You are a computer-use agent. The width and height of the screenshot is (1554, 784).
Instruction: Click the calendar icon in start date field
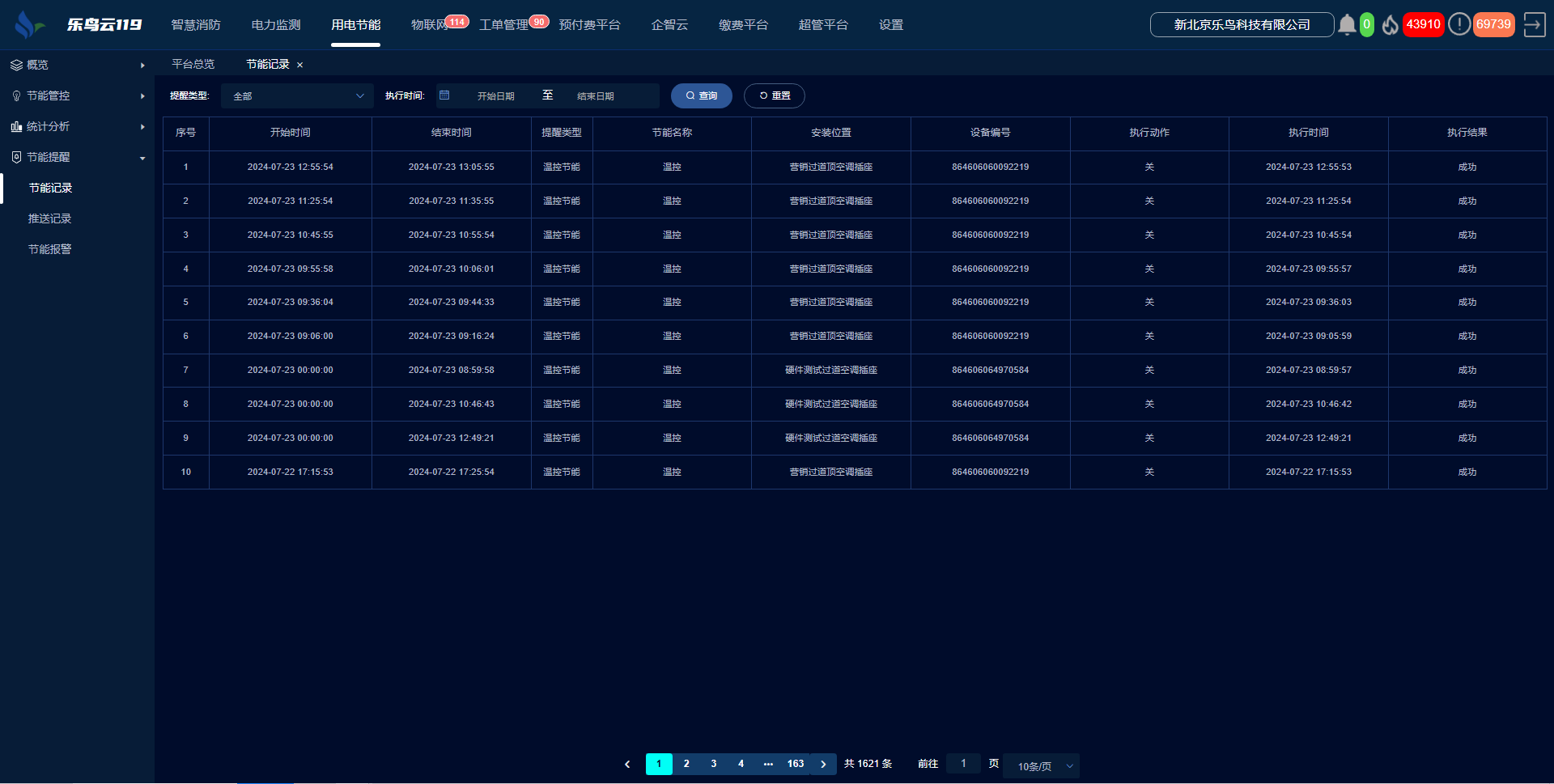444,95
